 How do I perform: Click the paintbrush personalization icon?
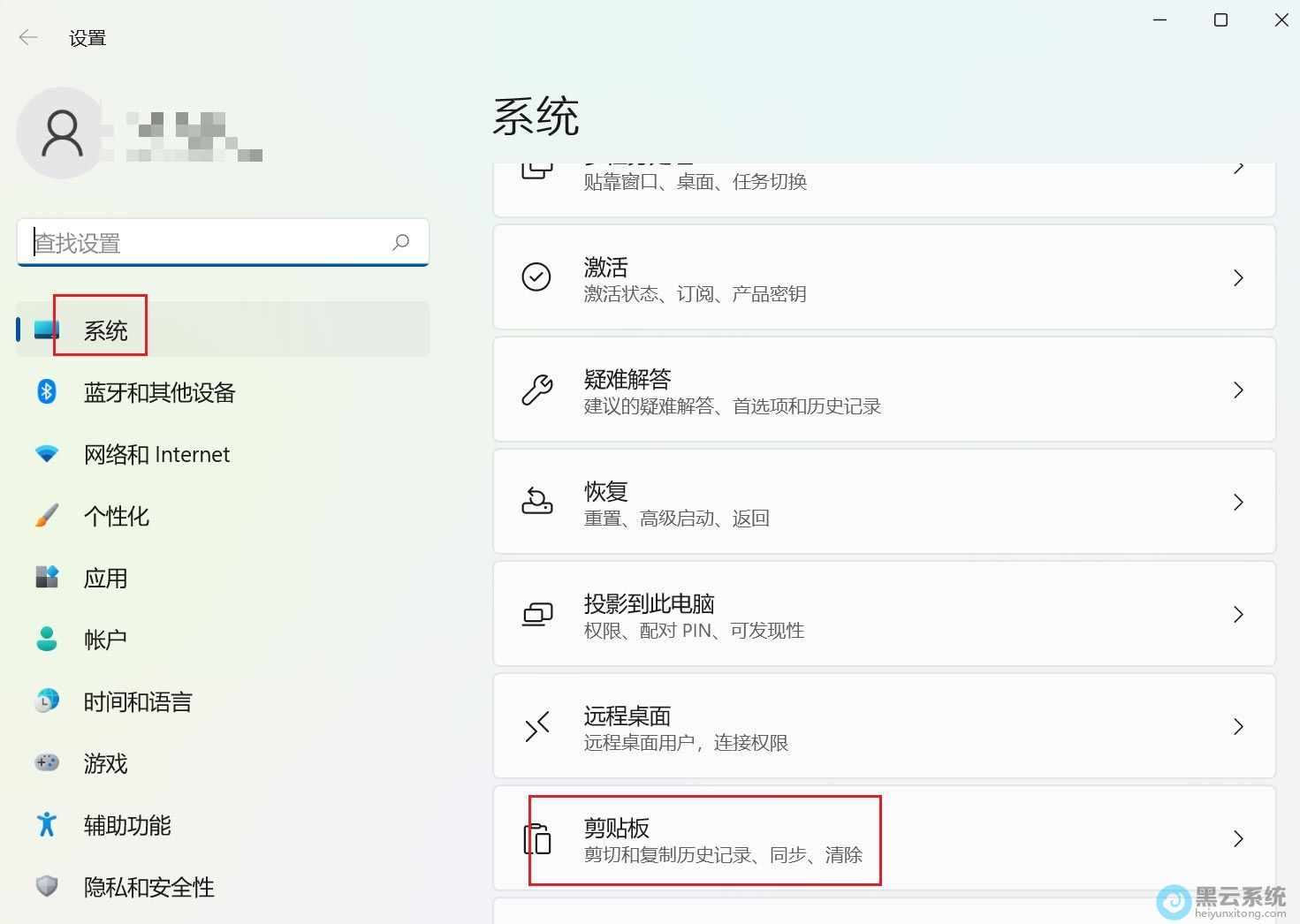point(47,516)
